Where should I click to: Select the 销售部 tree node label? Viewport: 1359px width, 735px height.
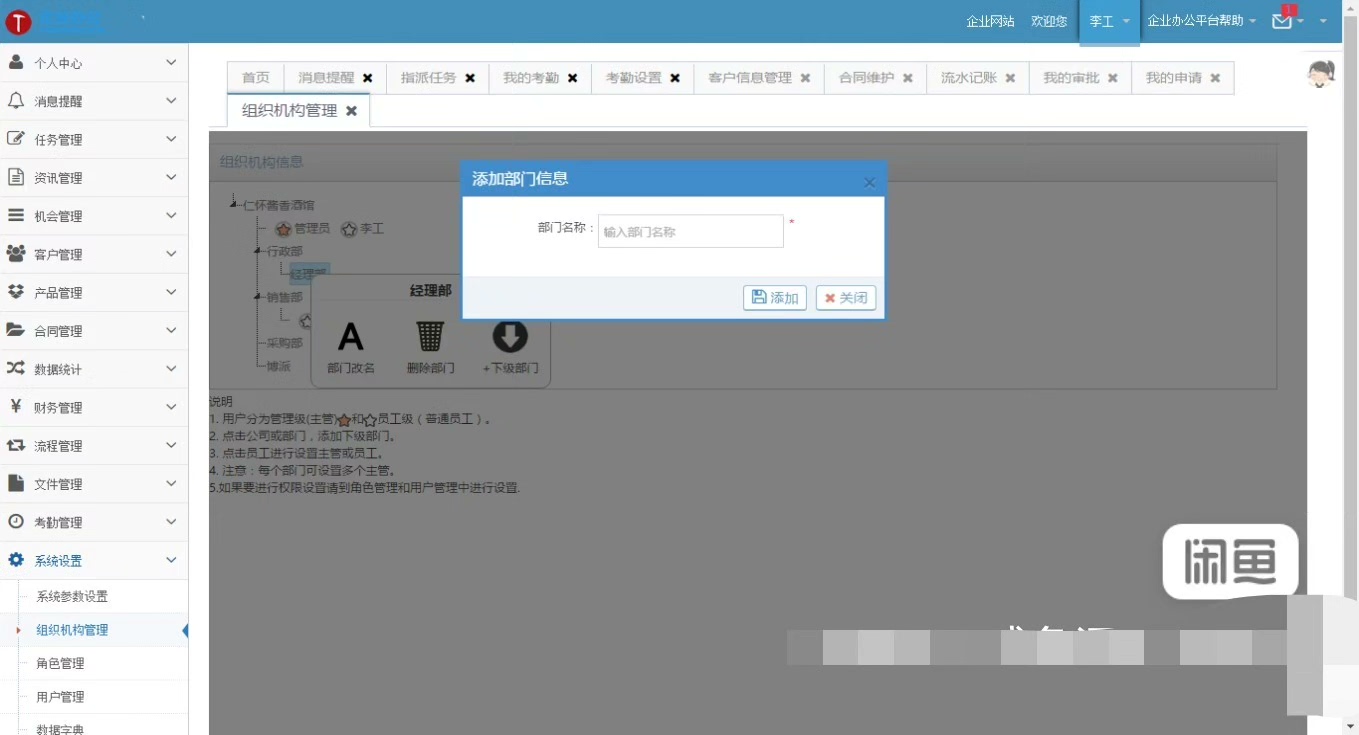(x=284, y=297)
